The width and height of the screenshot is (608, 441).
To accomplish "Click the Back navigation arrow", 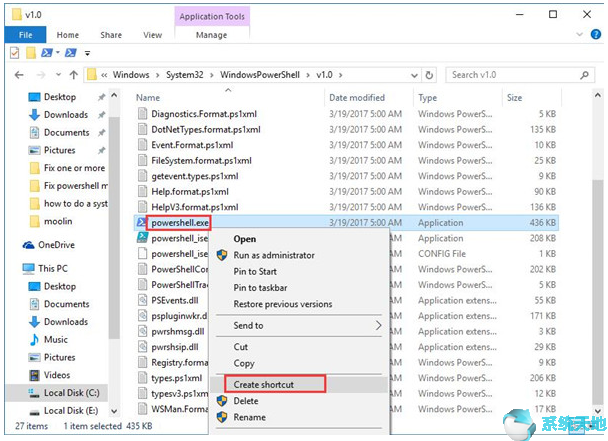I will [19, 75].
